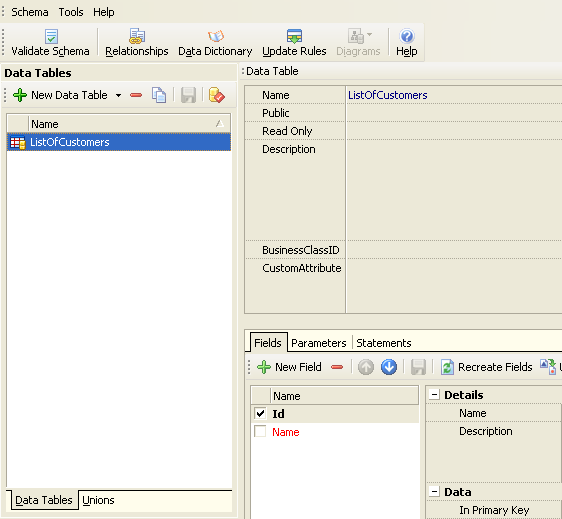
Task: Click the icon right of Recreate Fields
Action: tap(548, 367)
